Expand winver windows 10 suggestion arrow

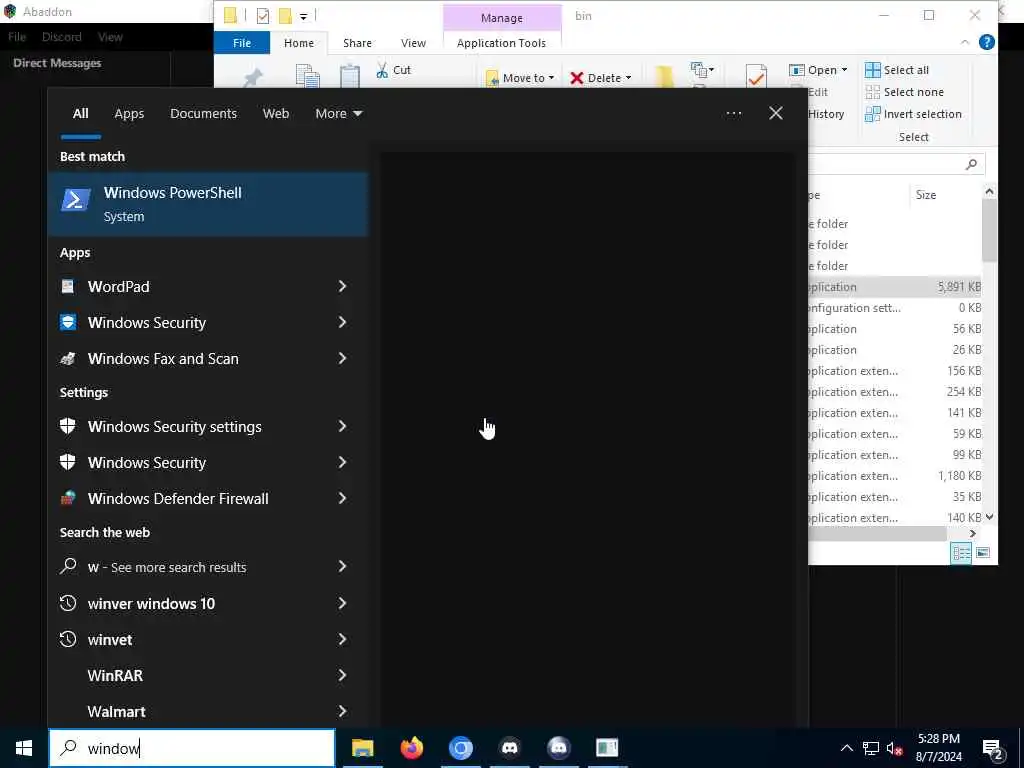pos(342,603)
